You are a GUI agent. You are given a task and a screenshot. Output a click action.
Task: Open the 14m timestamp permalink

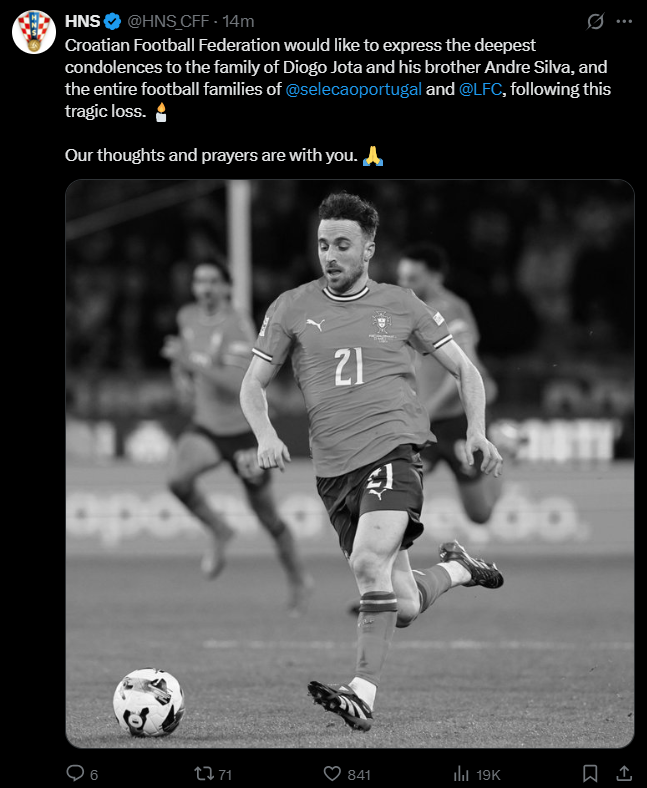pos(238,21)
